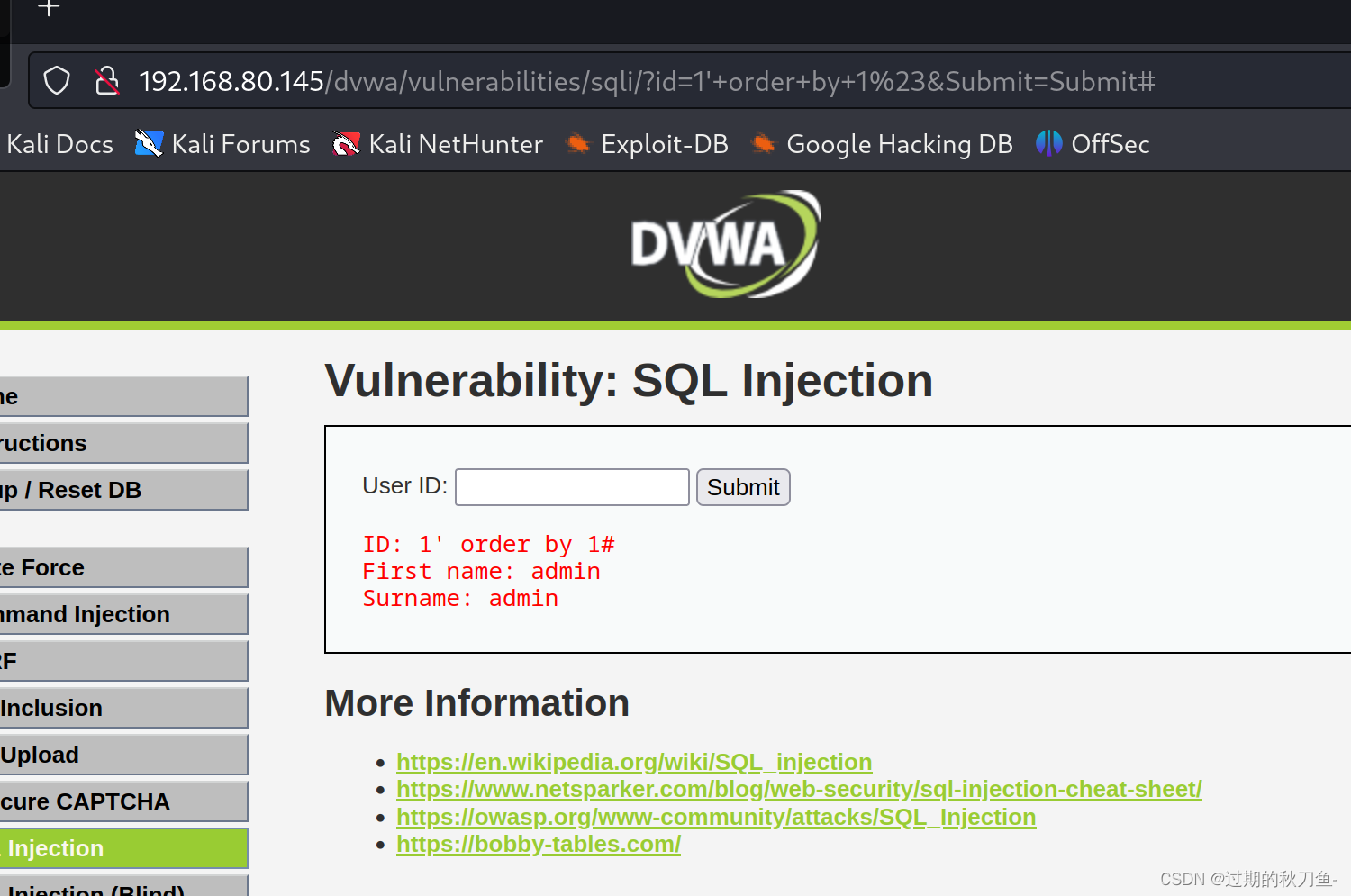Click the Google Hacking DB bookmark icon
1351x896 pixels.
coord(763,143)
